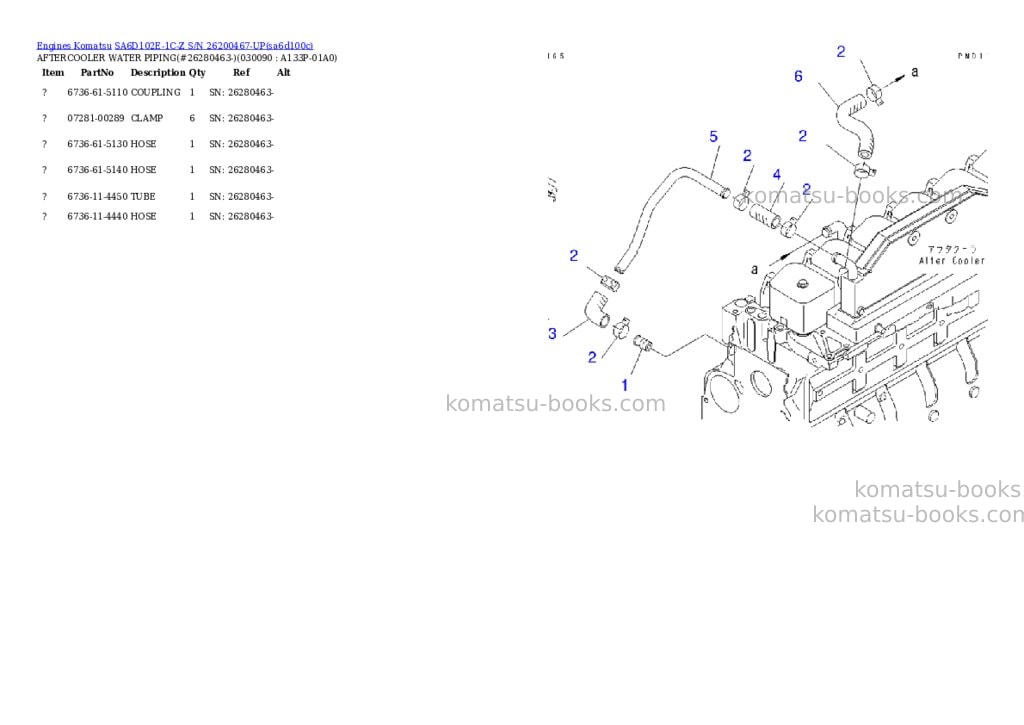Screen dimensions: 1024x725
Task: Select part number 07281-00289
Action: coord(95,118)
